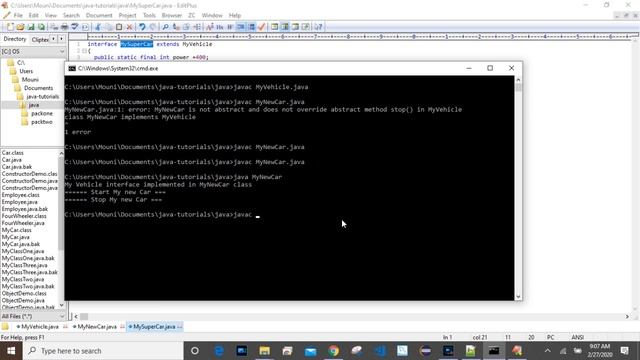This screenshot has width=640, height=360.
Task: Open the Project menu
Action: click(127, 16)
